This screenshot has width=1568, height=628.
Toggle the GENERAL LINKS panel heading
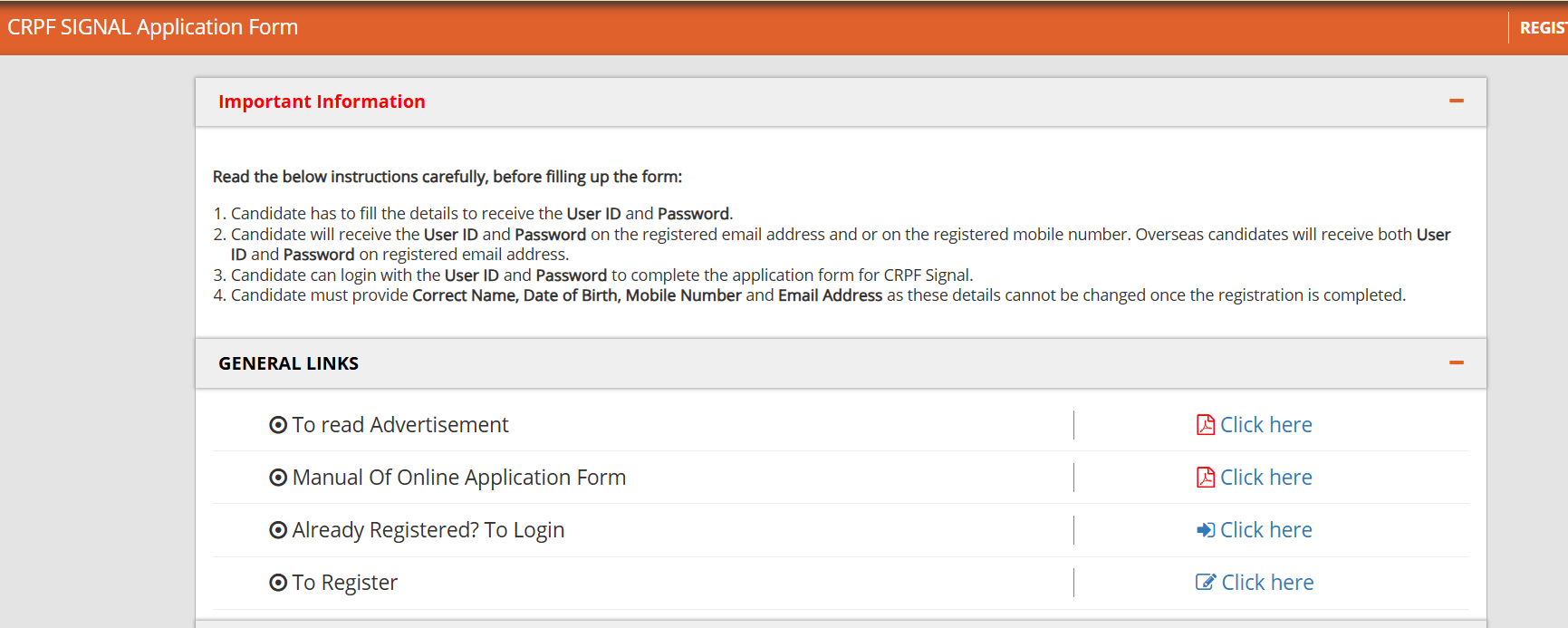click(x=288, y=363)
